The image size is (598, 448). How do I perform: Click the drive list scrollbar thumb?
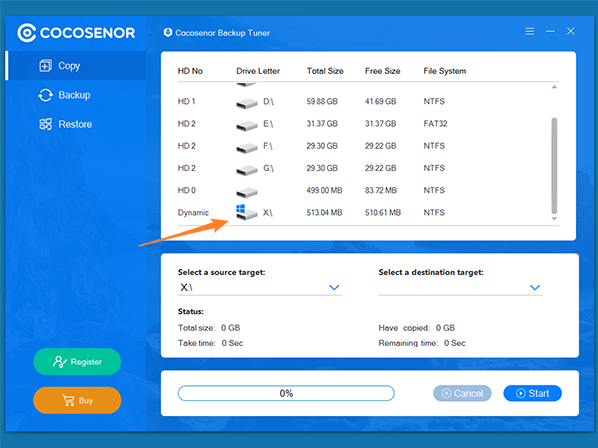point(554,166)
